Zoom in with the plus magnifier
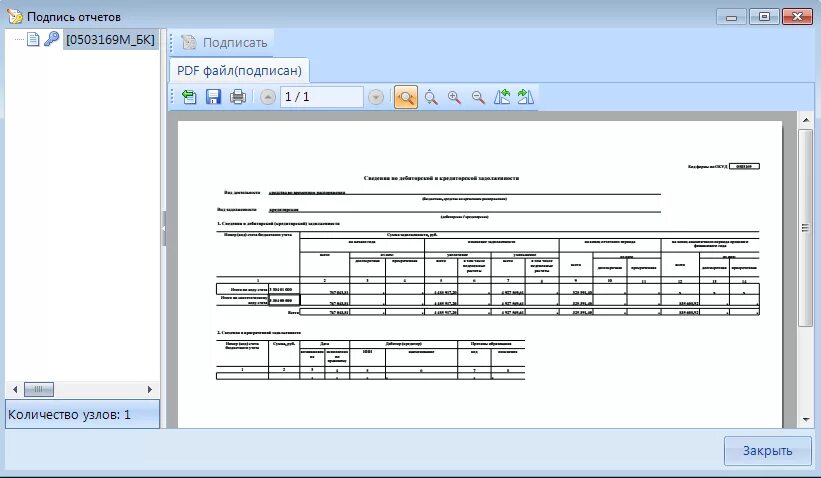 [x=454, y=97]
